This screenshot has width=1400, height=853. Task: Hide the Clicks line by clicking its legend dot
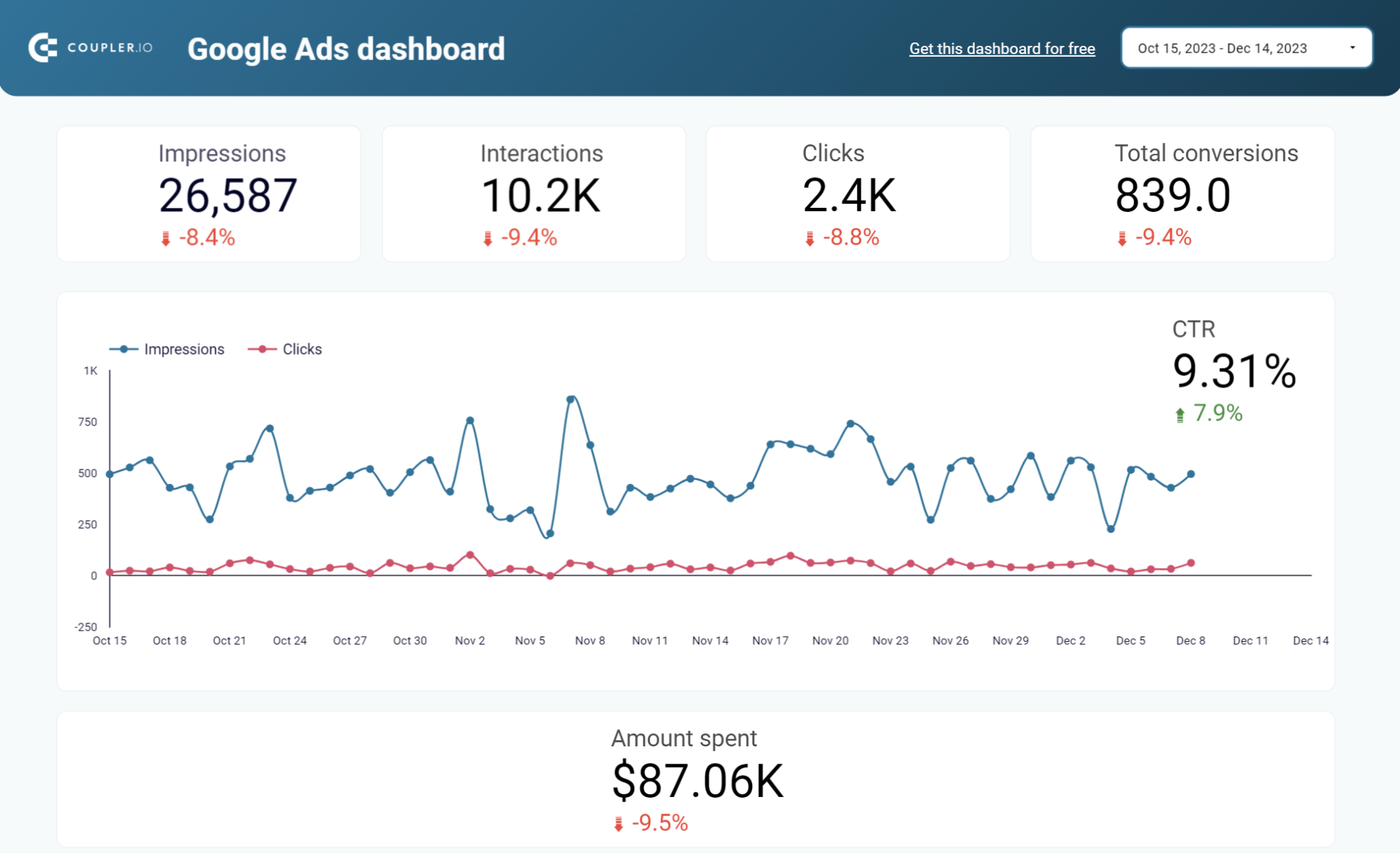pyautogui.click(x=263, y=349)
